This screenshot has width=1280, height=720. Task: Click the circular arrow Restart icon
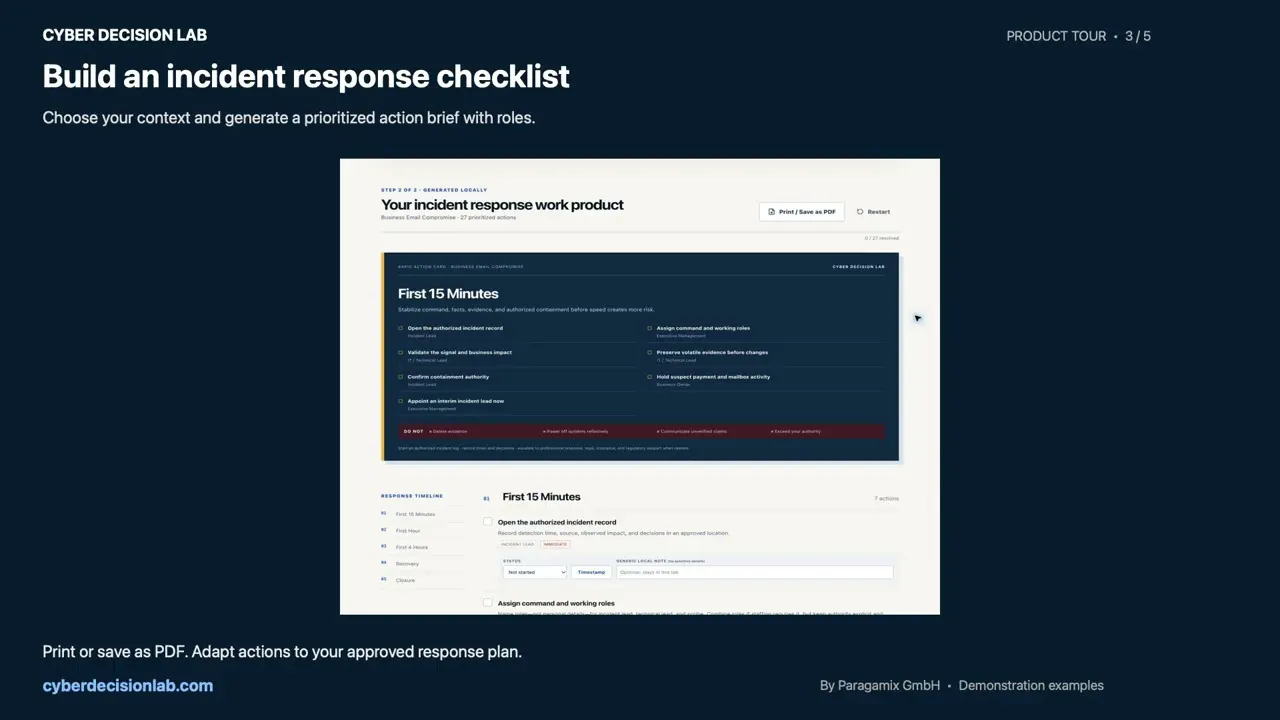coord(860,212)
